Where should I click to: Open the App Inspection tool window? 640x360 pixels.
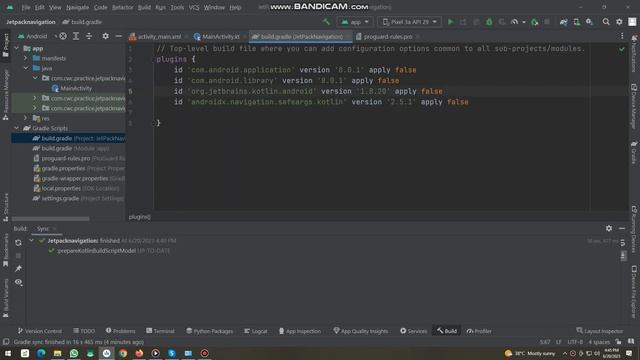click(x=300, y=331)
